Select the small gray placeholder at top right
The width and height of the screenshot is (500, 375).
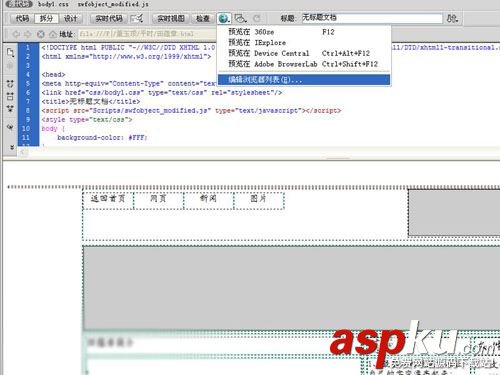454,213
